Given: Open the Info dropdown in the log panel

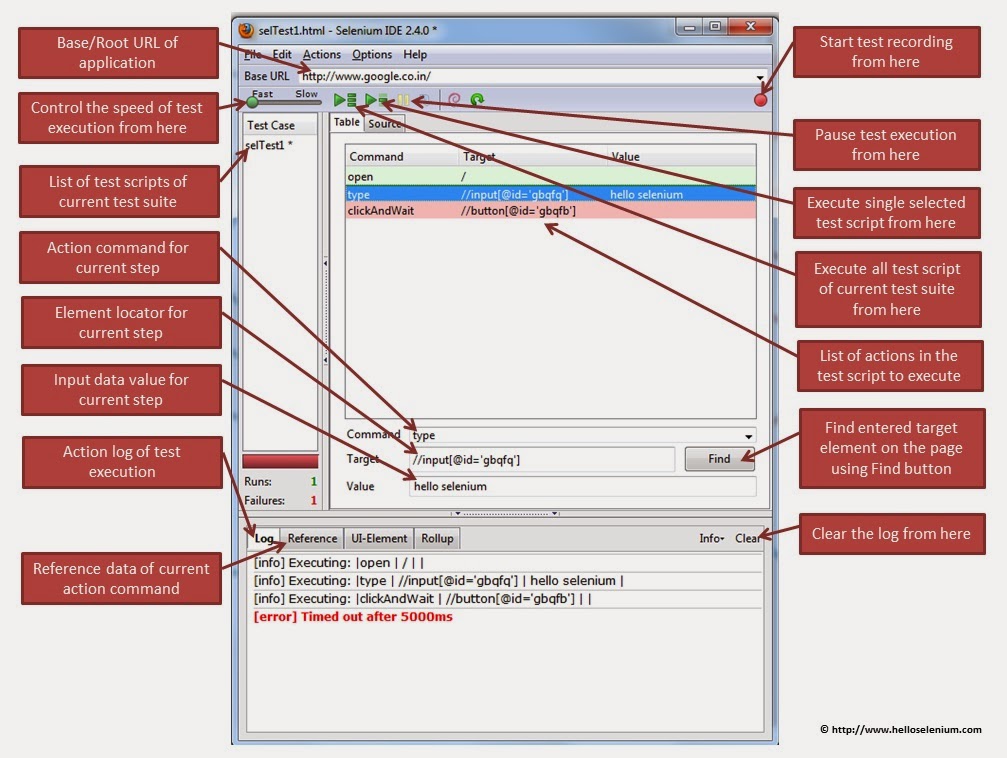Looking at the screenshot, I should (x=711, y=538).
